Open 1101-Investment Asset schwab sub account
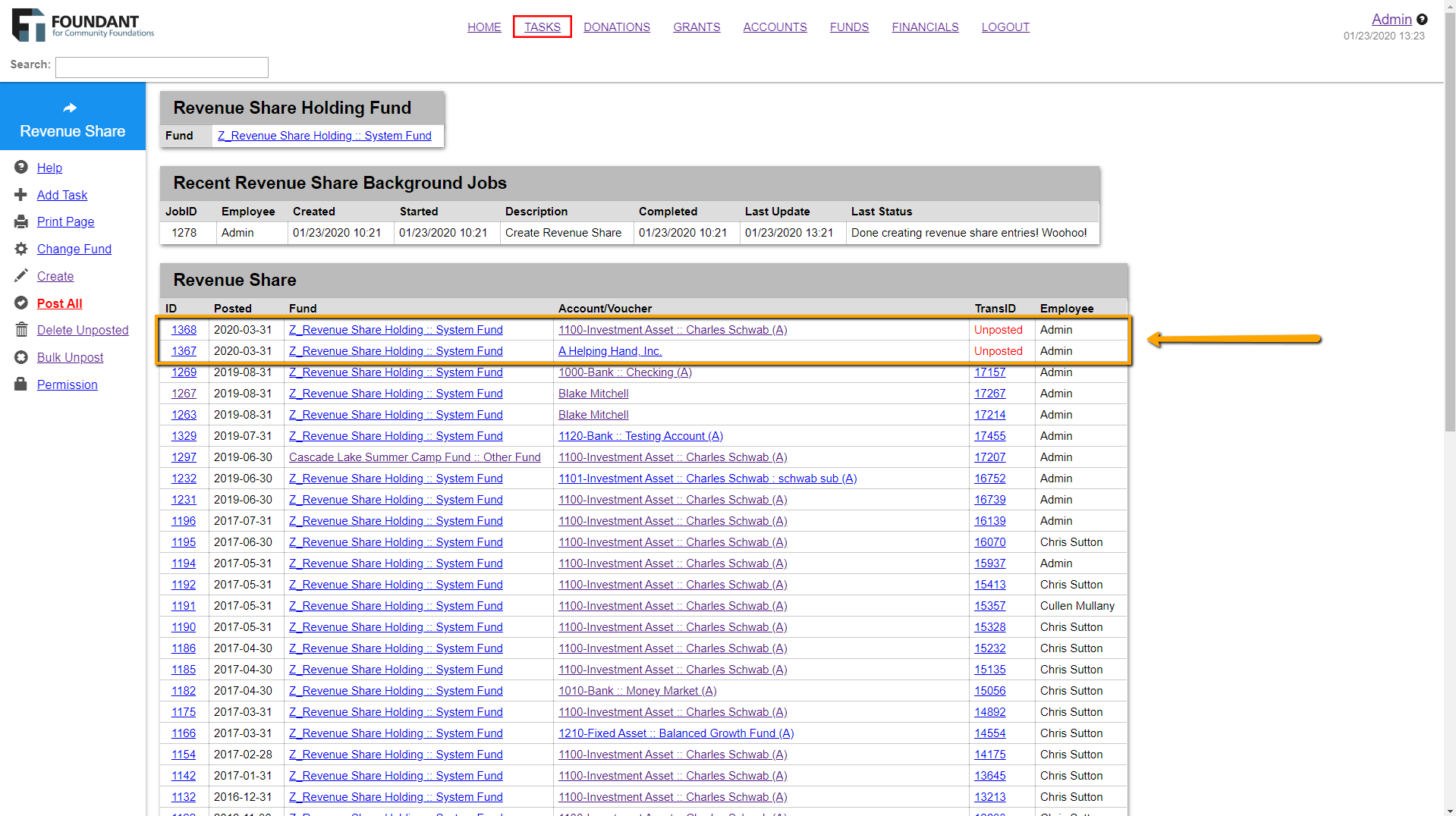Viewport: 1456px width, 816px height. [708, 479]
